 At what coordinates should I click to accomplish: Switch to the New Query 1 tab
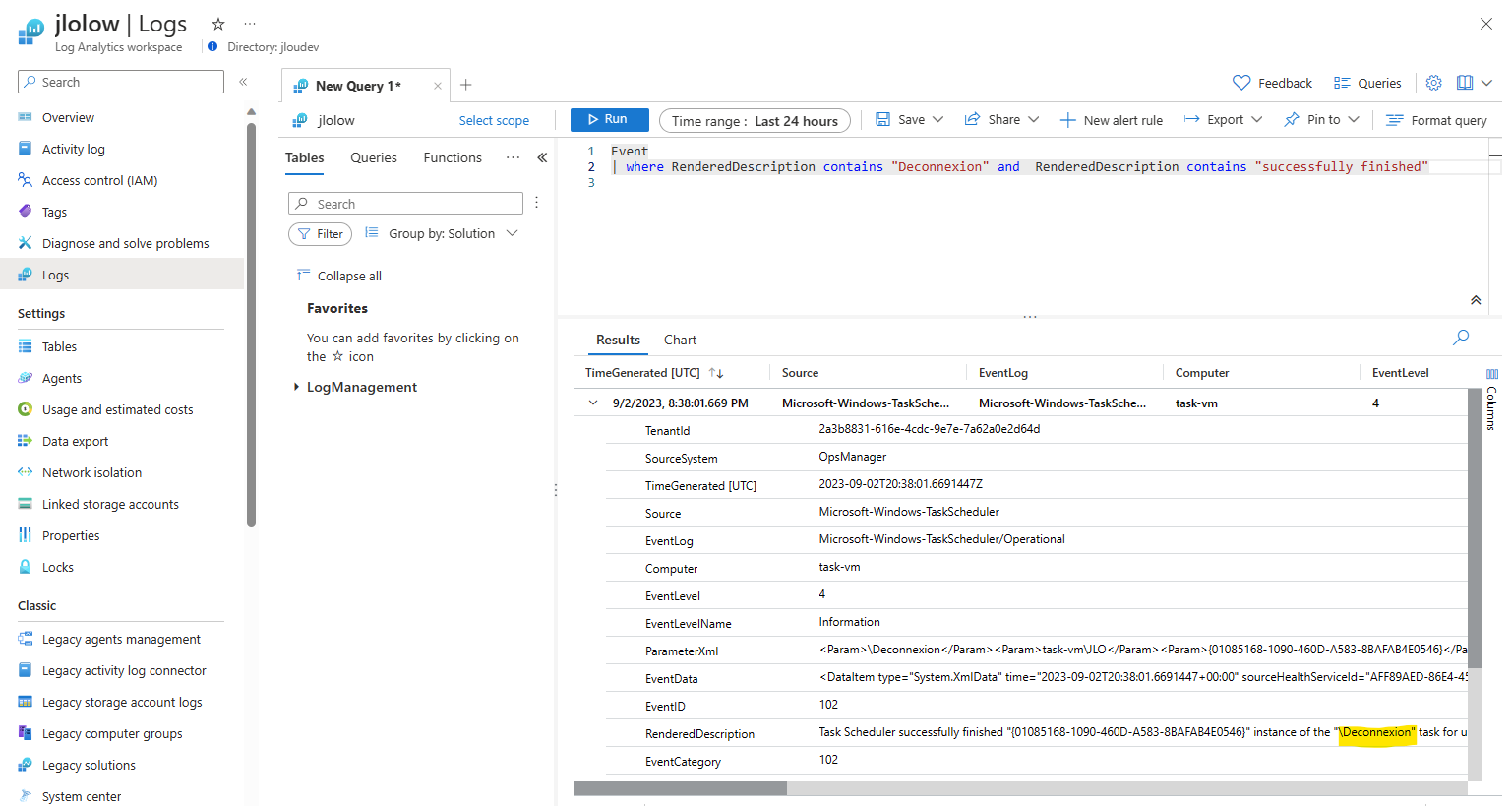(x=358, y=86)
